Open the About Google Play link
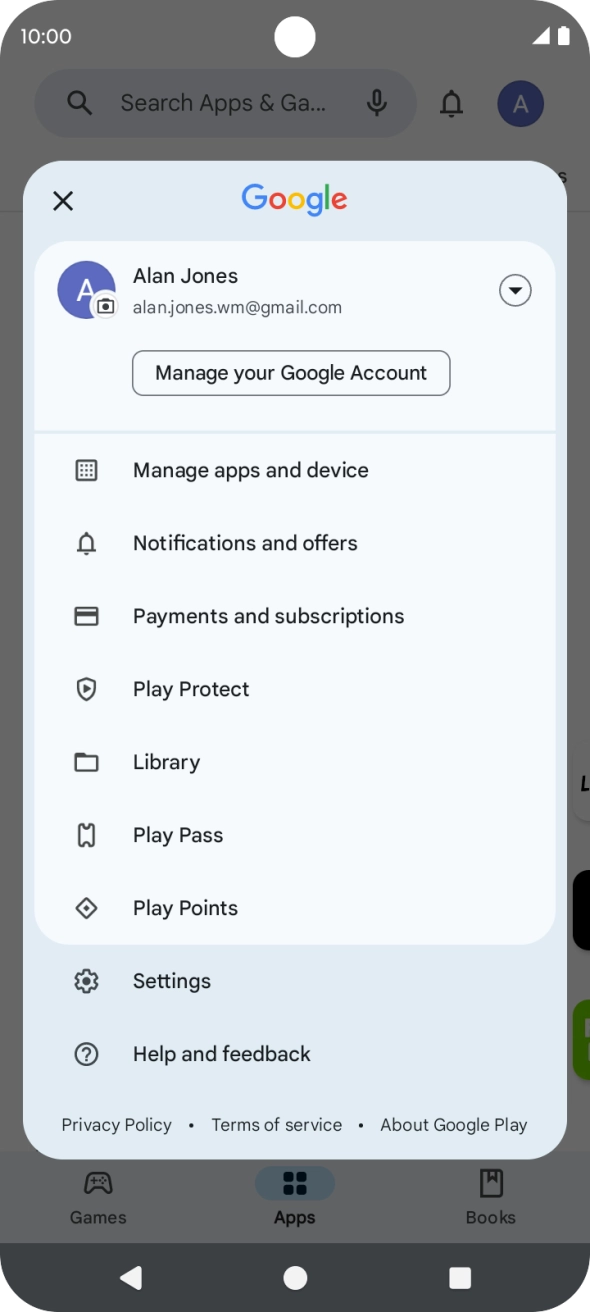The height and width of the screenshot is (1312, 590). tap(454, 1125)
